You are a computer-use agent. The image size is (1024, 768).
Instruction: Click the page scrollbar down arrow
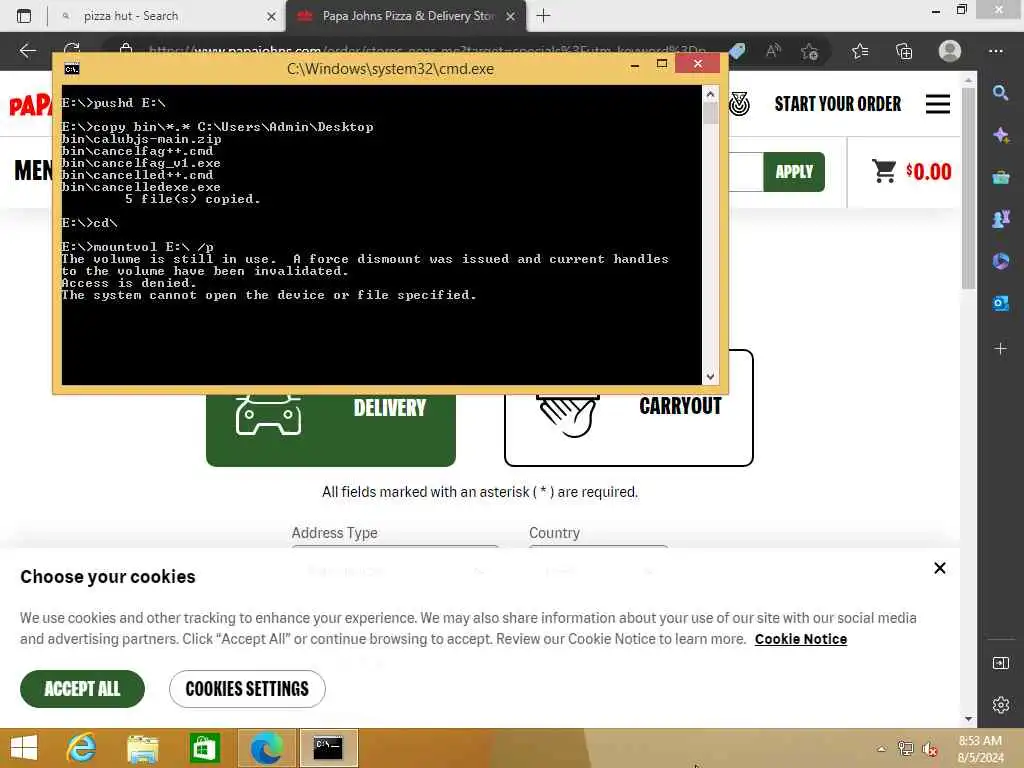click(x=968, y=719)
